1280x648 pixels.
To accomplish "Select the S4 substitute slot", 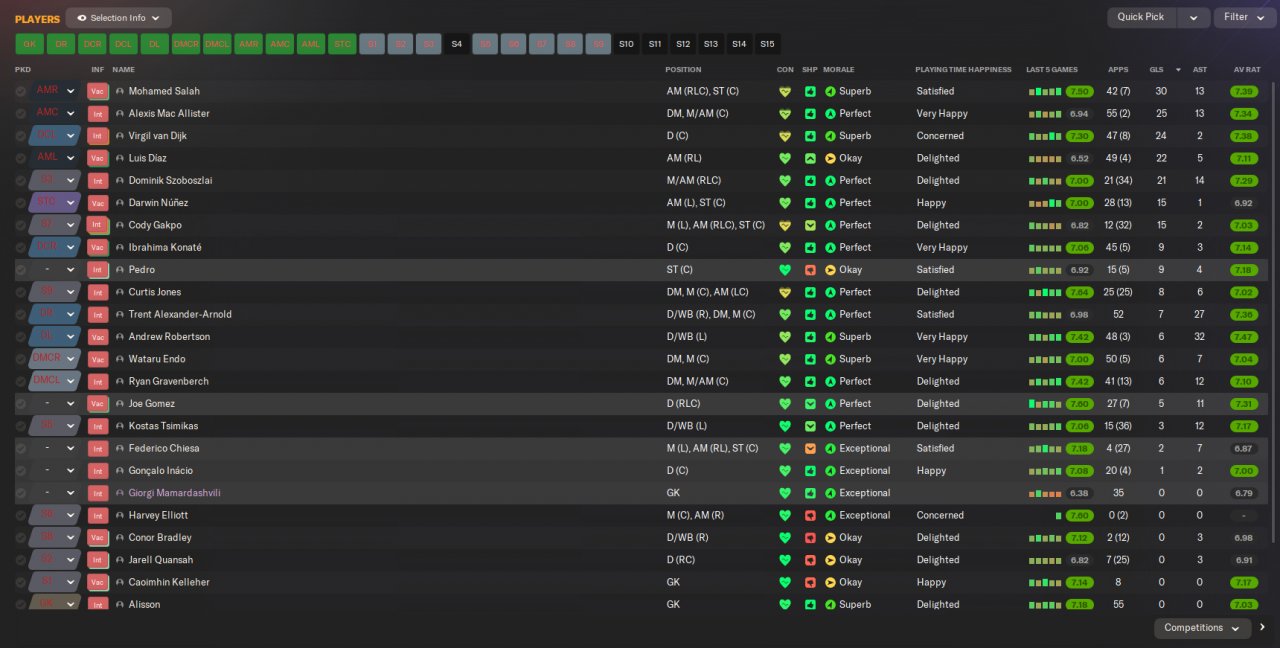I will click(x=456, y=44).
